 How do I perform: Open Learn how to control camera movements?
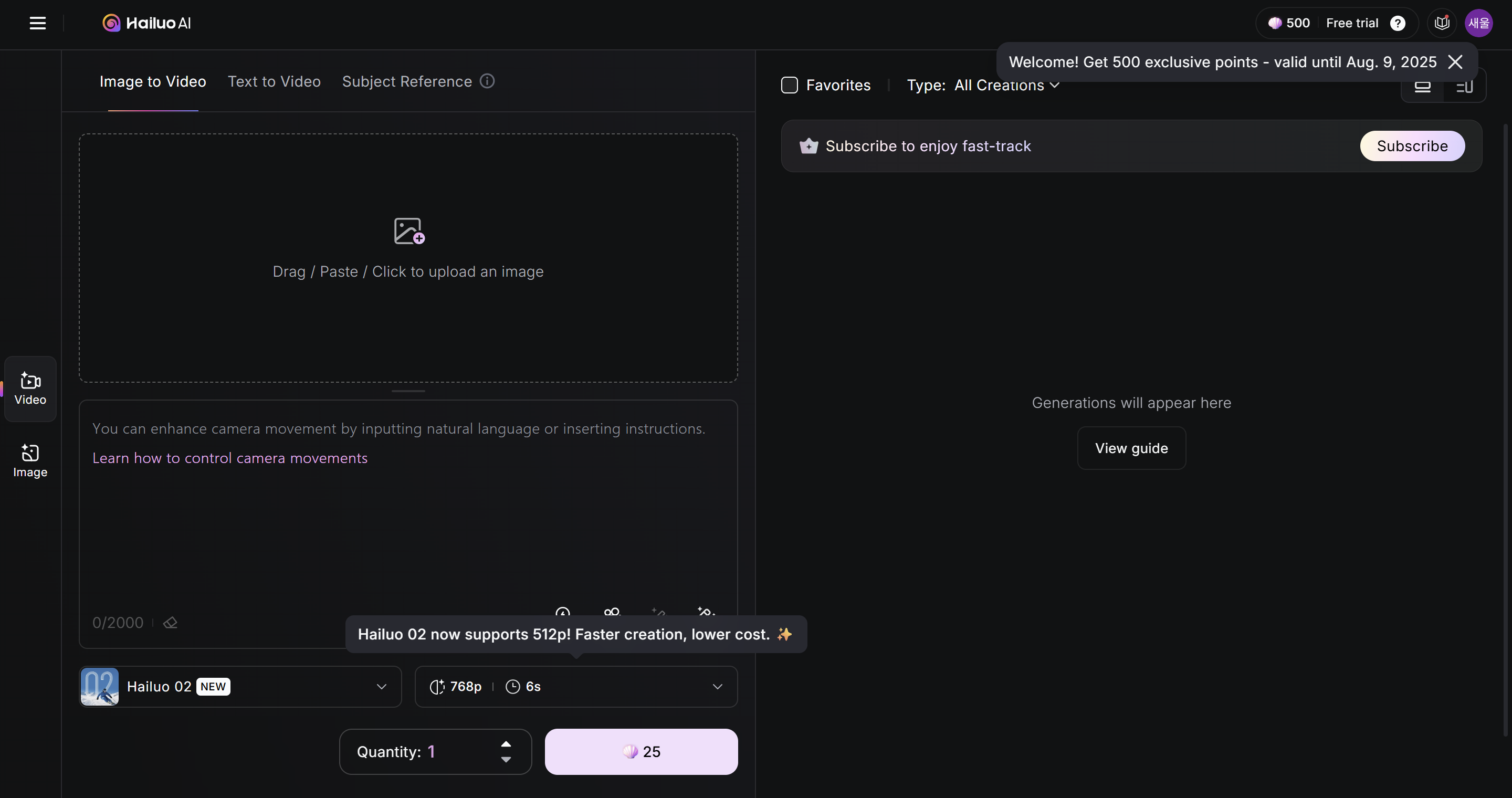click(x=230, y=458)
